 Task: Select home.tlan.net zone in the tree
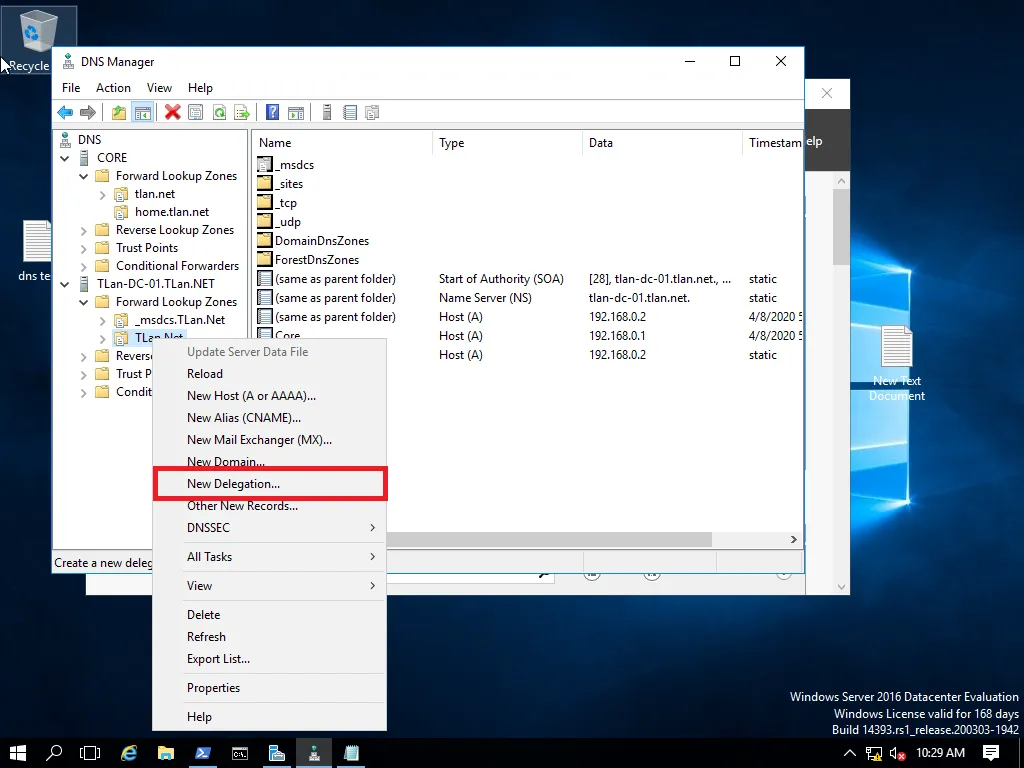172,212
